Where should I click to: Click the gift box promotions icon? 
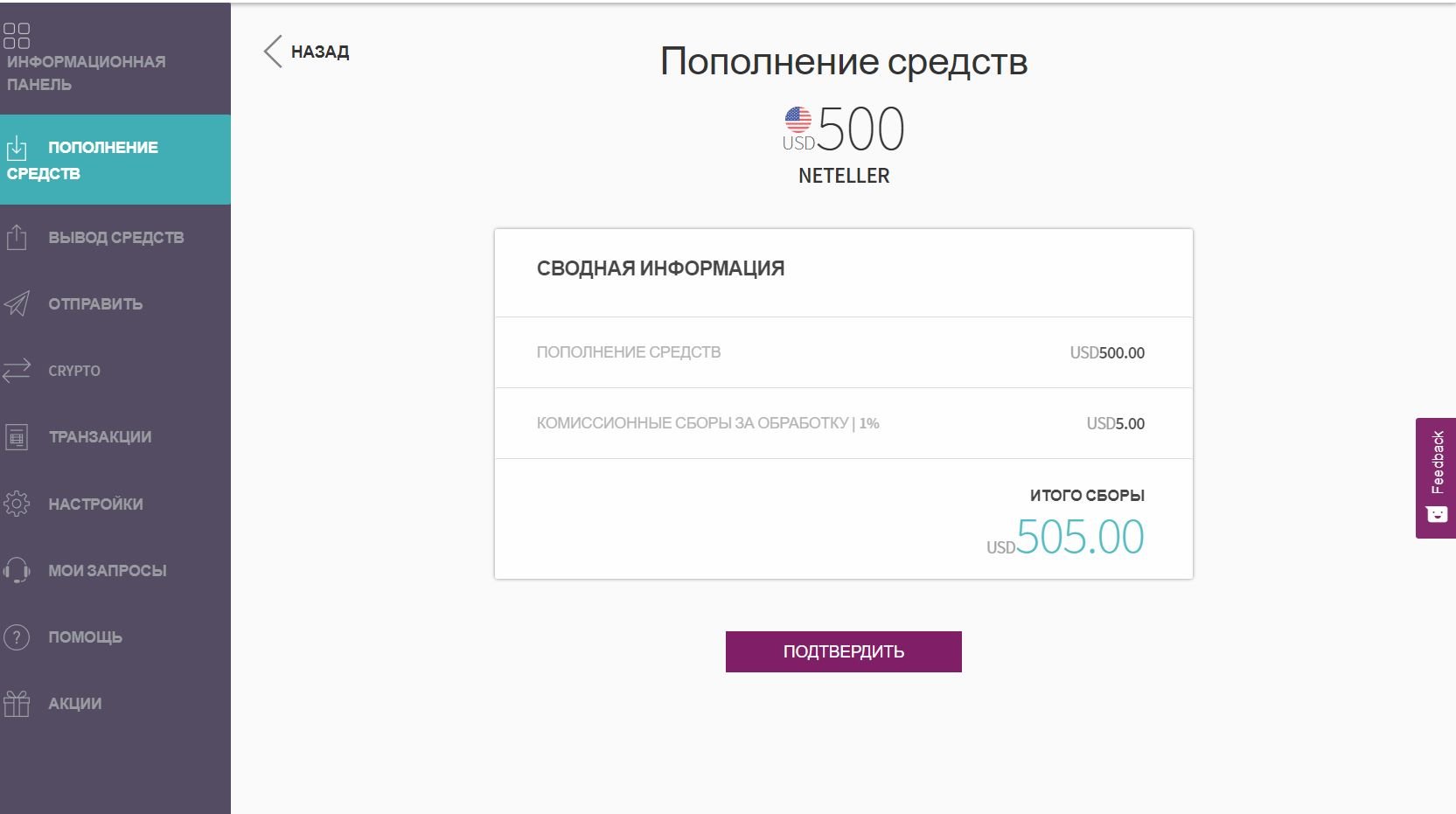click(x=17, y=703)
